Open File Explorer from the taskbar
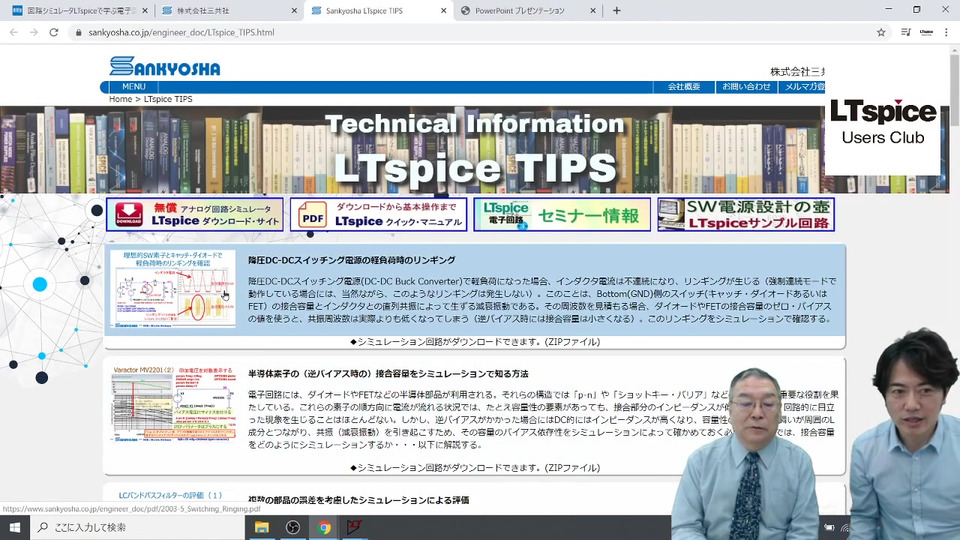The image size is (960, 540). (261, 527)
